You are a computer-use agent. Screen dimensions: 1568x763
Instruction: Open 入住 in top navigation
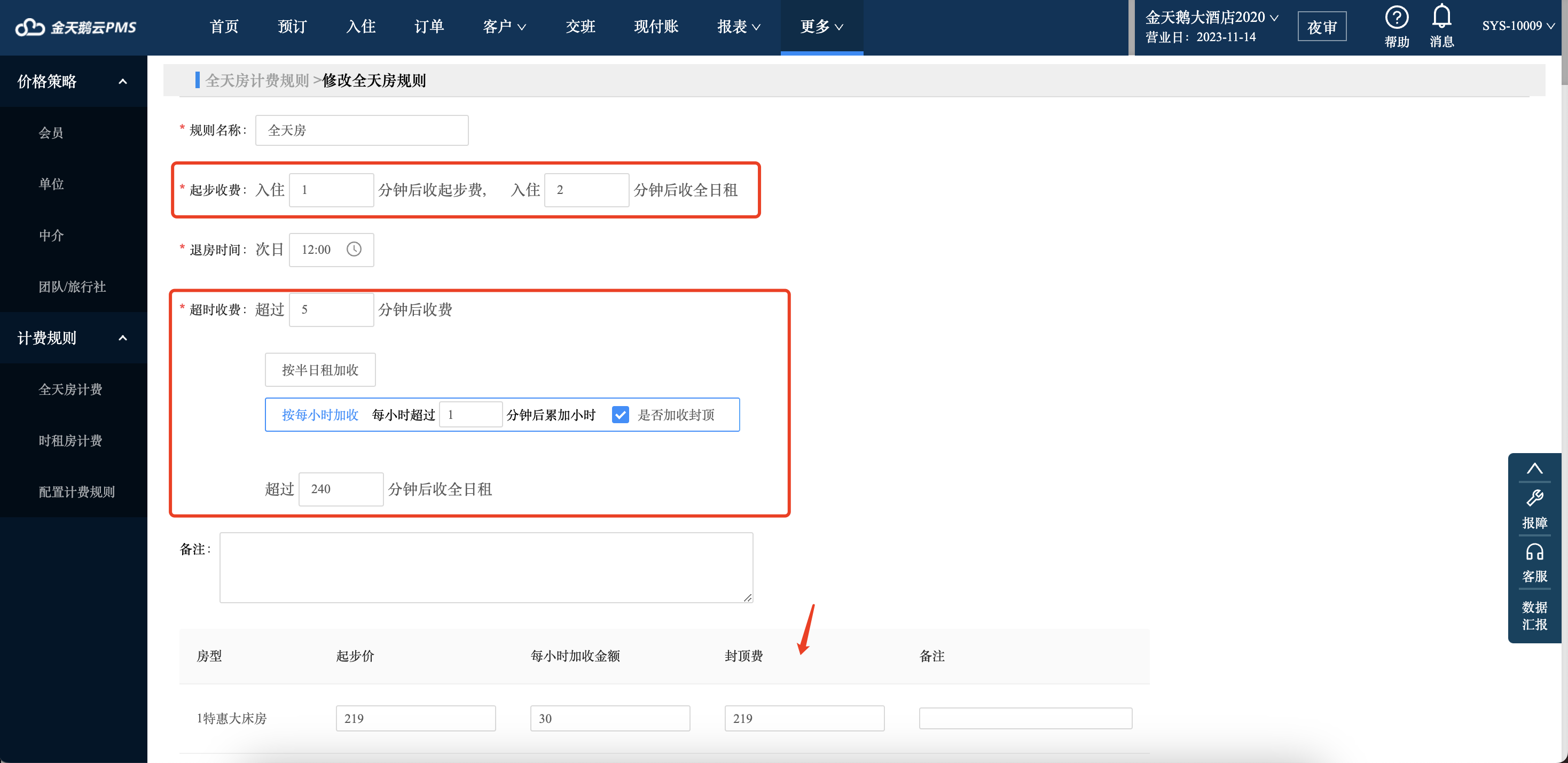pyautogui.click(x=360, y=27)
